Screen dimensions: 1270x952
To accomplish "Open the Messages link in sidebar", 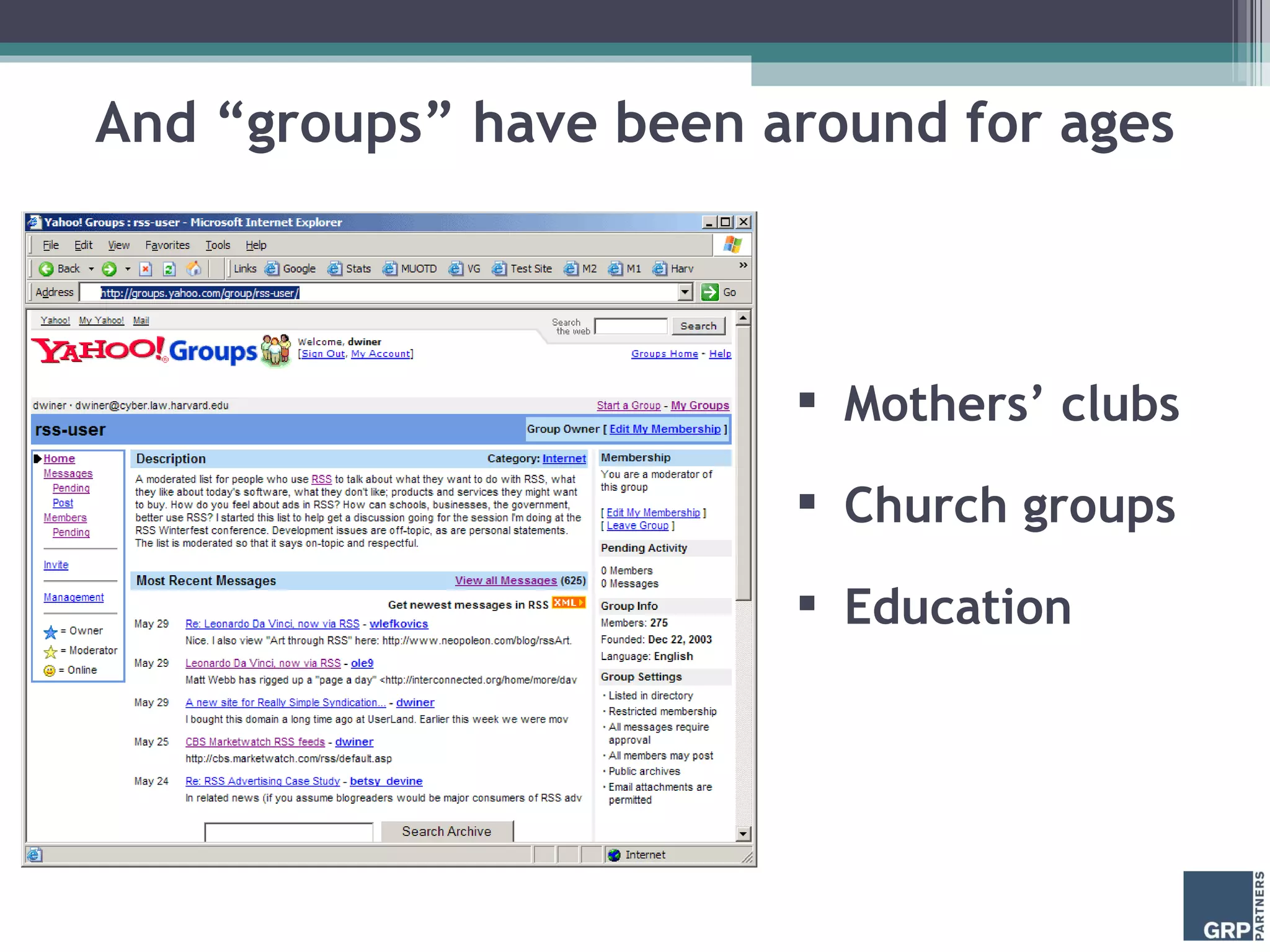I will tap(68, 474).
